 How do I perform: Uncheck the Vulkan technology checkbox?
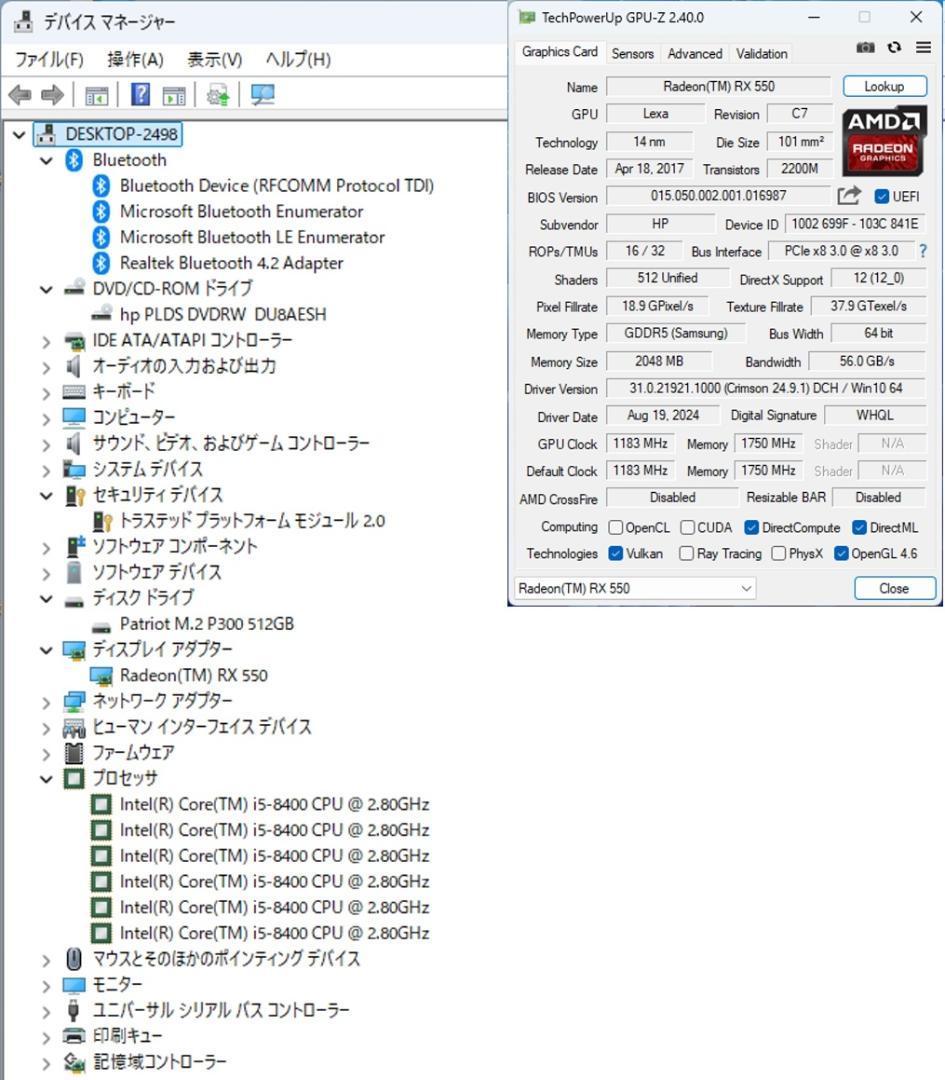tap(615, 553)
